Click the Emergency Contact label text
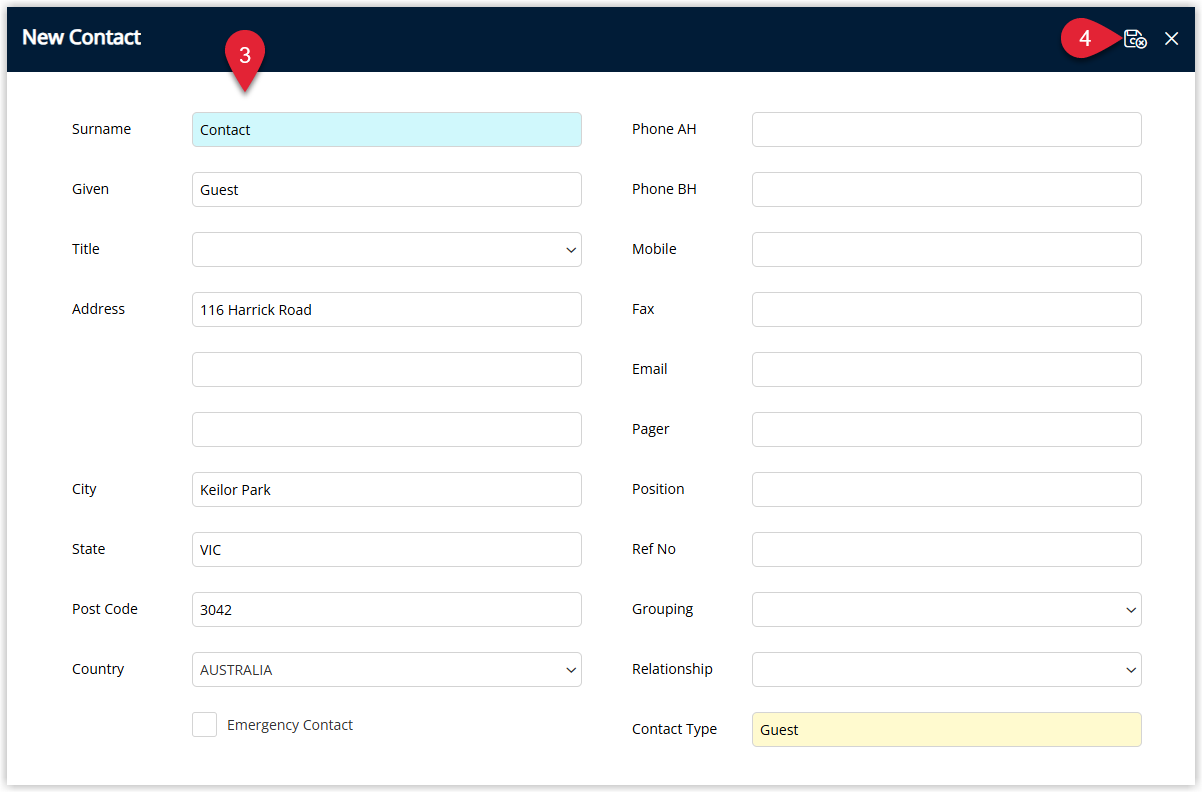The image size is (1203, 793). [x=290, y=725]
